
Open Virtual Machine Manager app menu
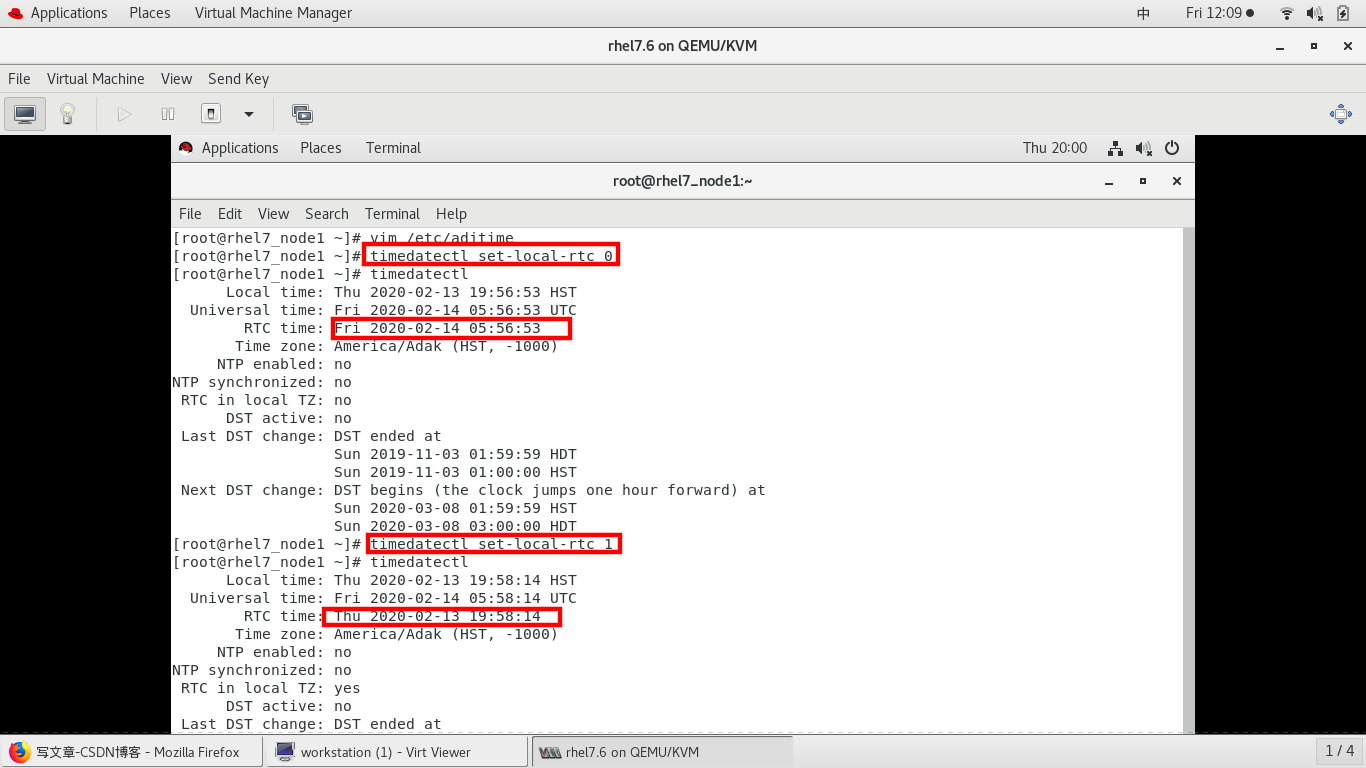pos(273,13)
